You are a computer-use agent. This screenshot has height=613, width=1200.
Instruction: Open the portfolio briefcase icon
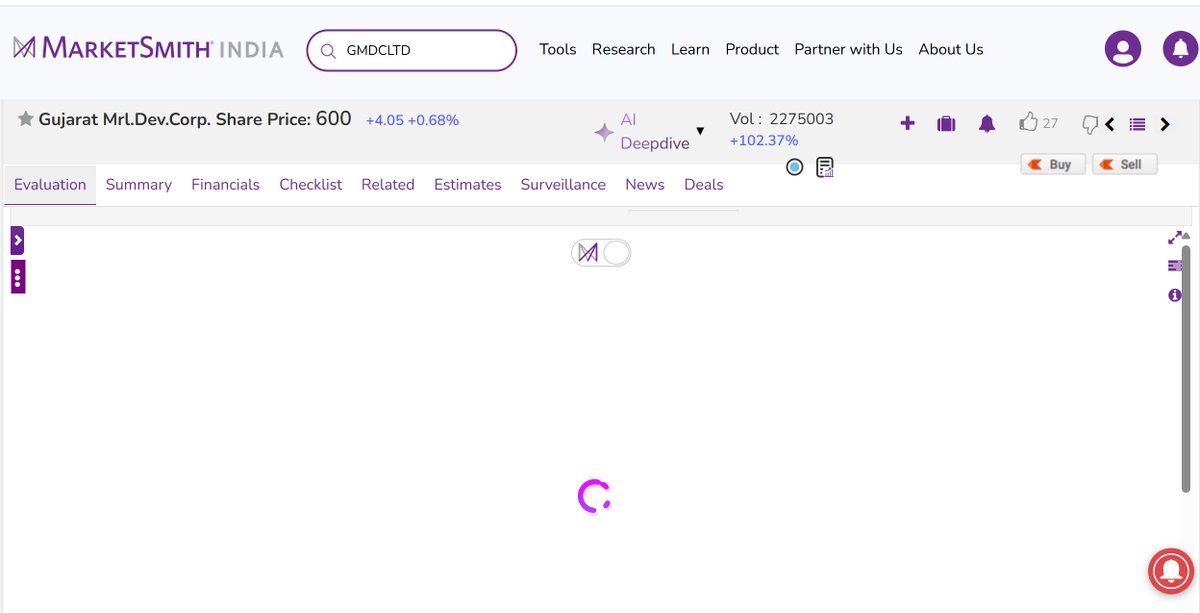[x=946, y=124]
